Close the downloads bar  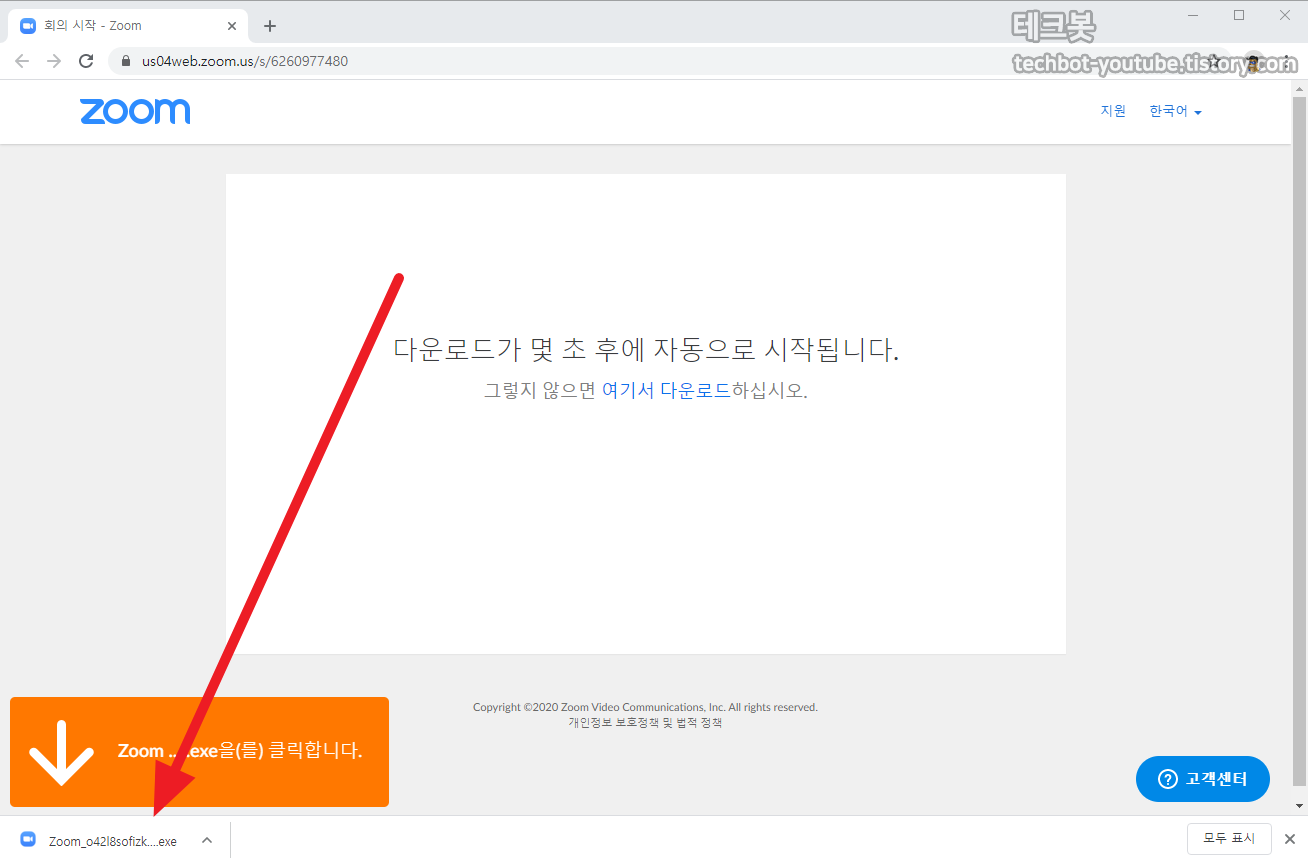1290,839
